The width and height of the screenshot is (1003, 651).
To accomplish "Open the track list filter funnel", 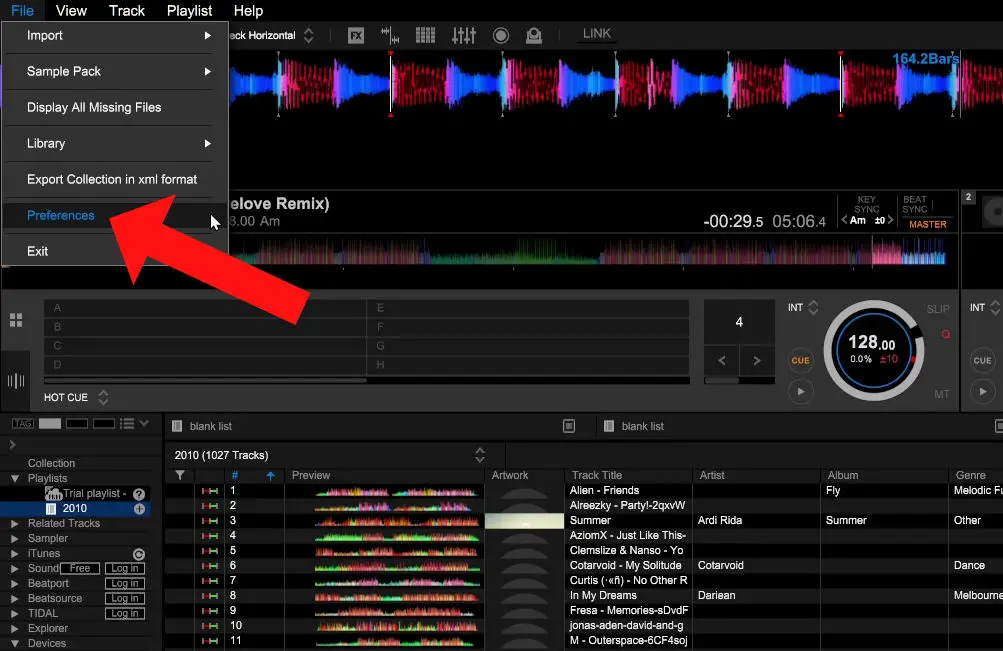I will (178, 475).
